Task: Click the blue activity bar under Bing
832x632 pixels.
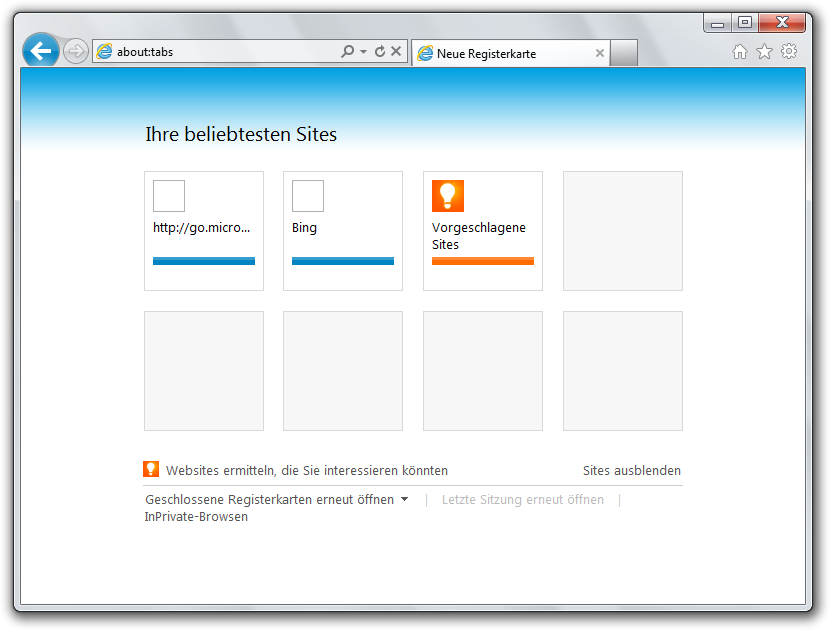Action: [x=343, y=261]
